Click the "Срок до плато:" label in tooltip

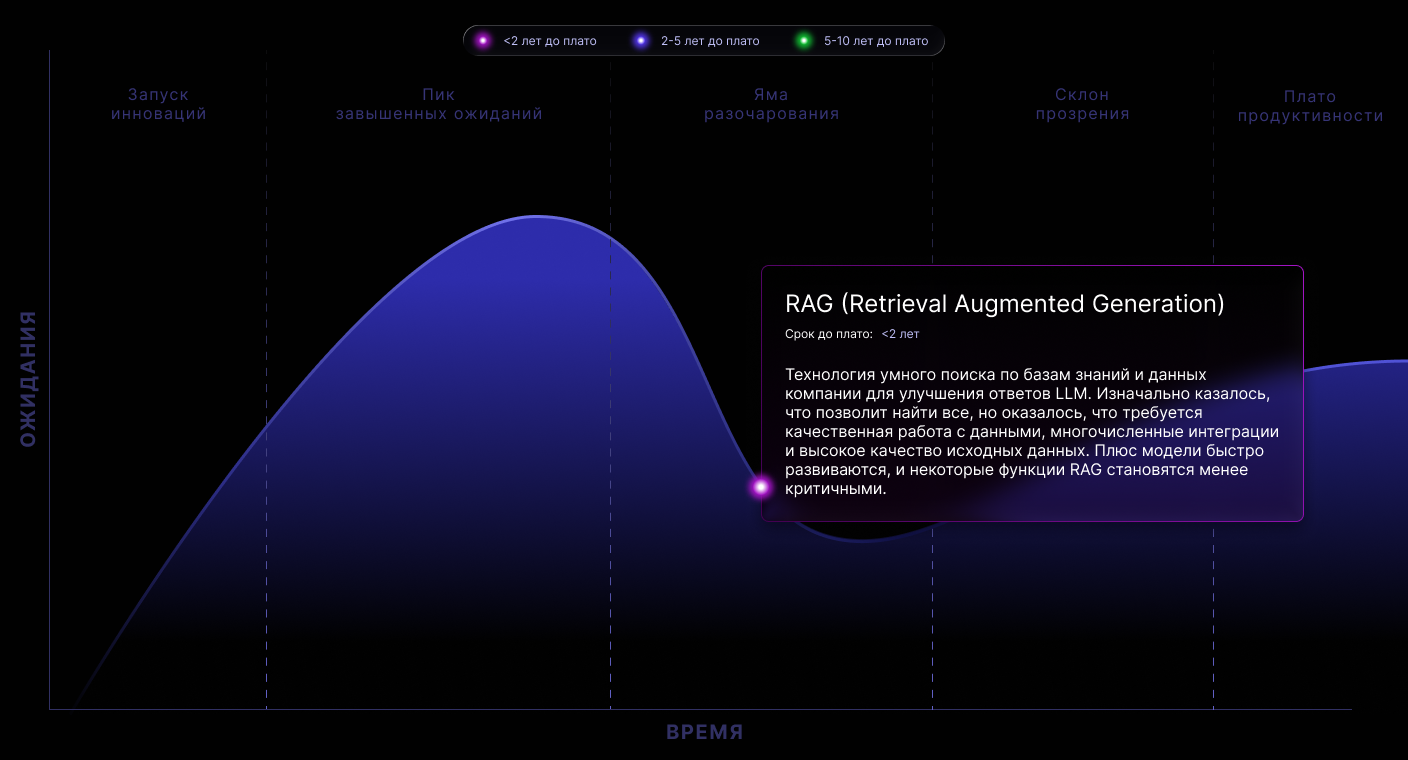click(829, 334)
